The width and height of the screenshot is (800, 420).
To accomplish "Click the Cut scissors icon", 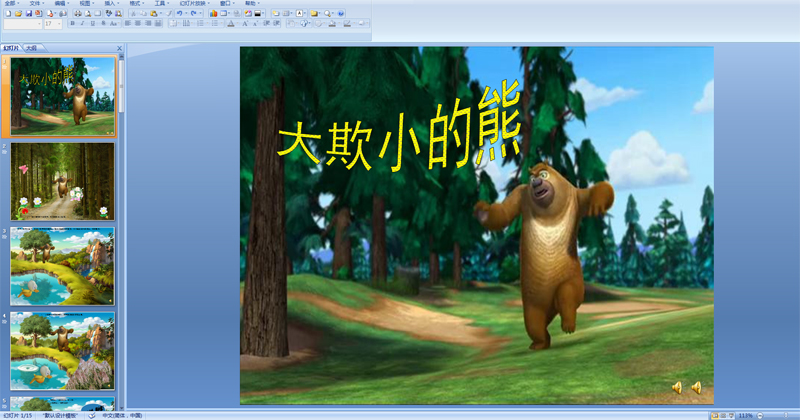I will [x=133, y=14].
